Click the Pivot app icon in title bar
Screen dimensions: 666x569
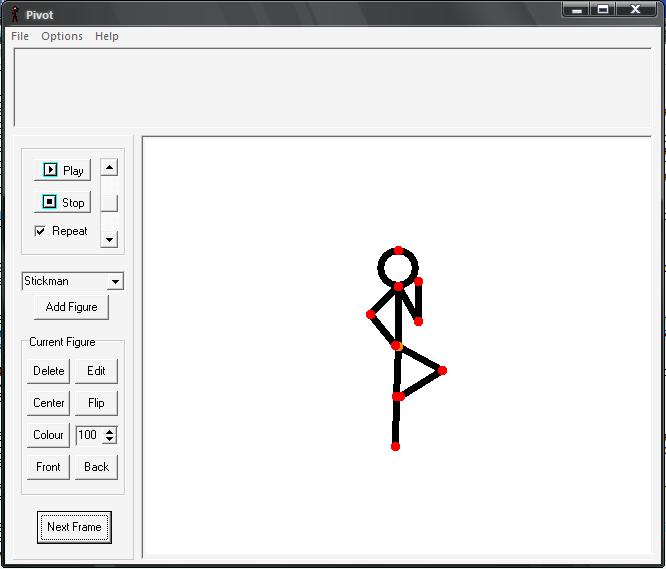pos(15,14)
